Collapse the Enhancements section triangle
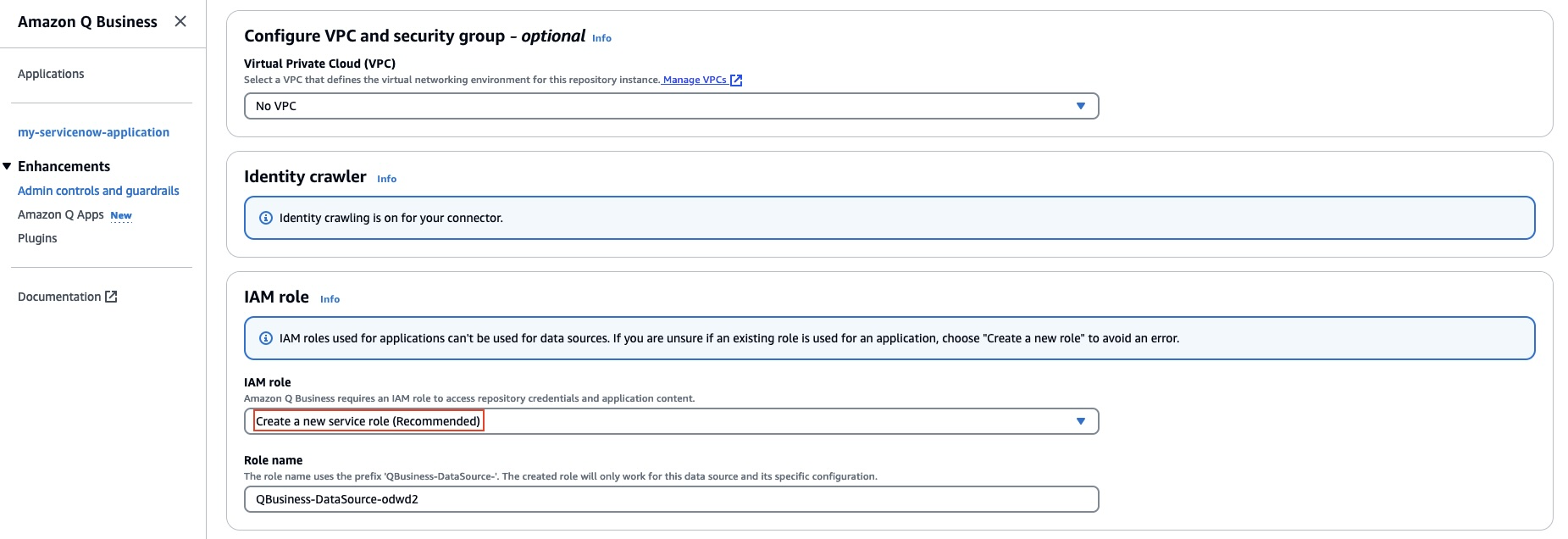Image resolution: width=1568 pixels, height=539 pixels. pyautogui.click(x=7, y=166)
